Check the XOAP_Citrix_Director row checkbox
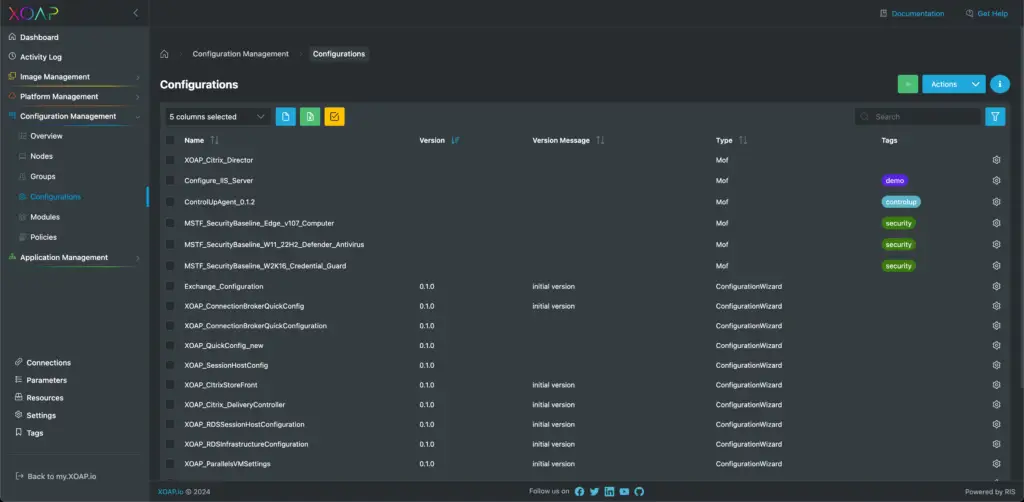 pos(170,160)
